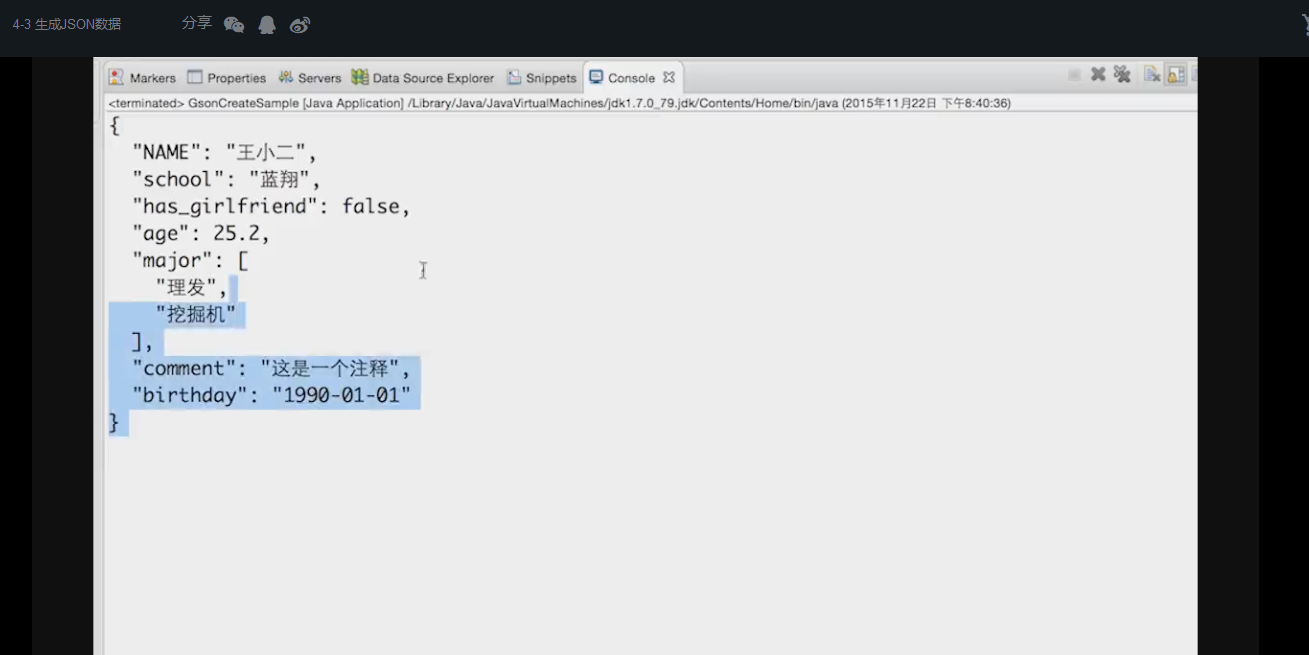Click Remove All Terminated Launches double X icon
1309x655 pixels.
pos(1122,74)
